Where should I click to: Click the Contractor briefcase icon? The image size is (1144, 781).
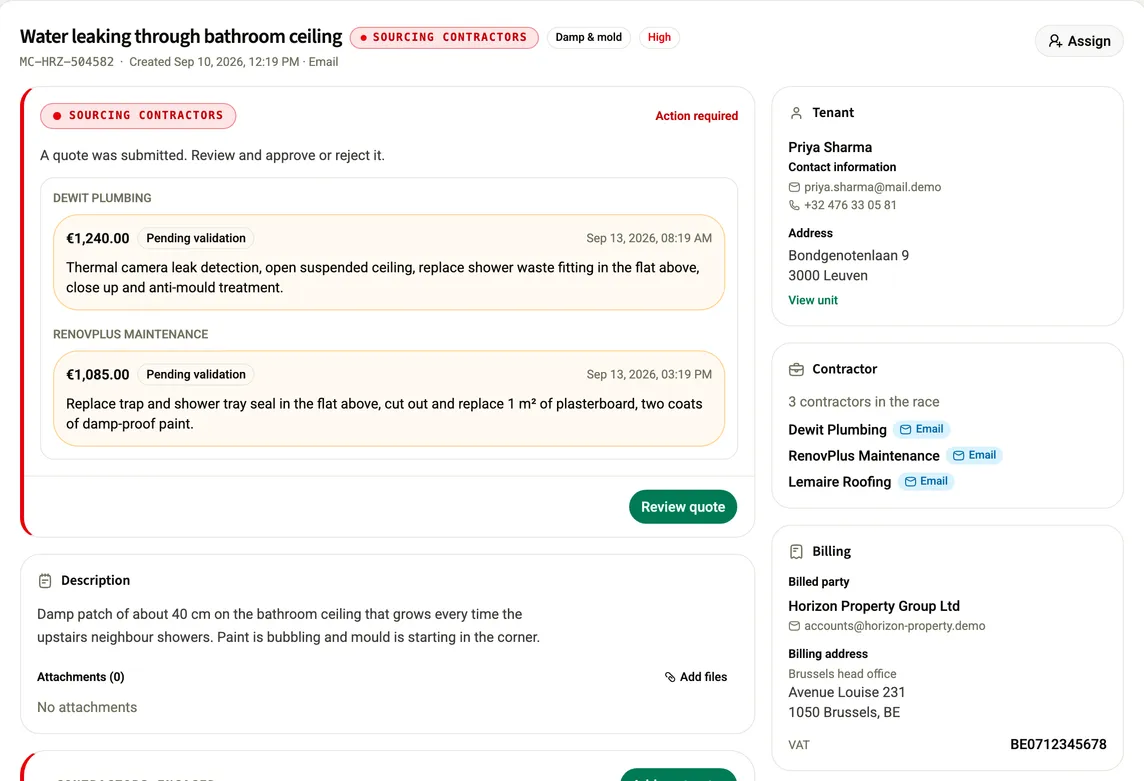[x=796, y=369]
